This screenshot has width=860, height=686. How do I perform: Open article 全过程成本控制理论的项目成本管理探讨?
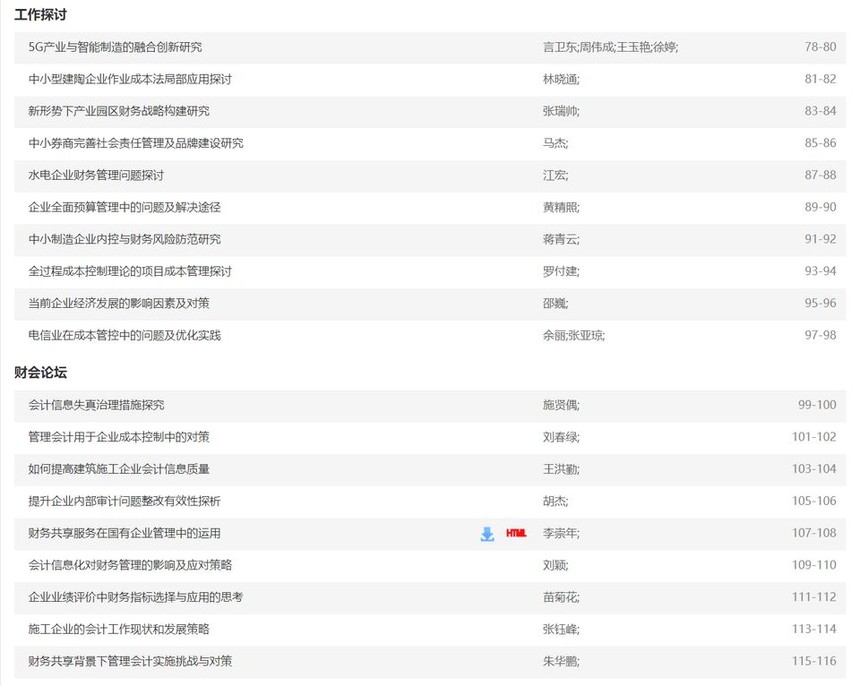pyautogui.click(x=130, y=271)
